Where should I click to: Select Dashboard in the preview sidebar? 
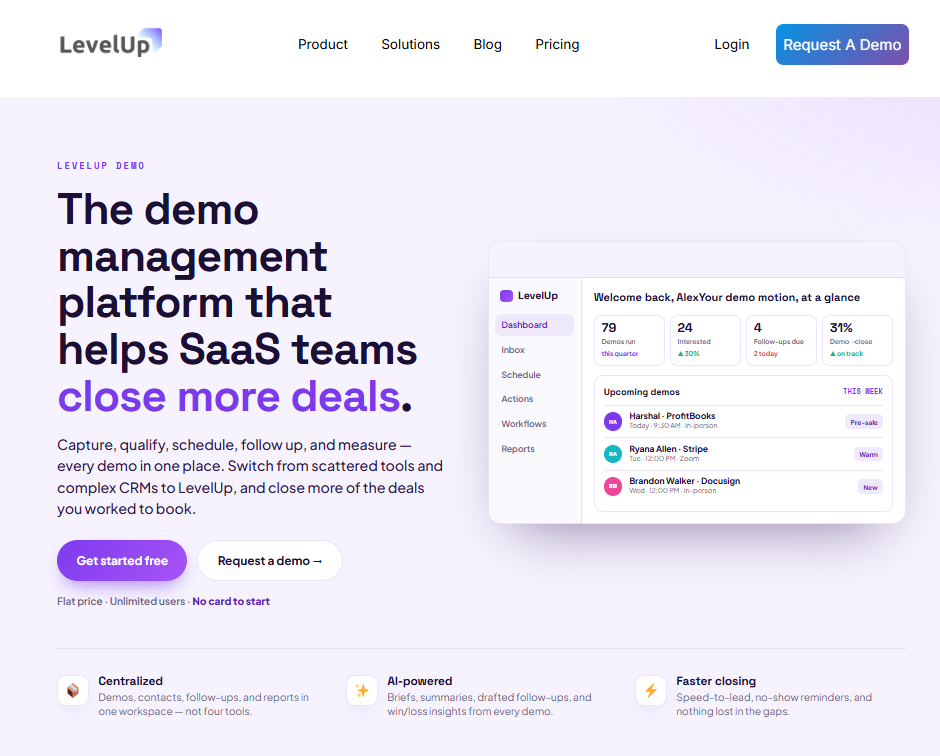[534, 325]
